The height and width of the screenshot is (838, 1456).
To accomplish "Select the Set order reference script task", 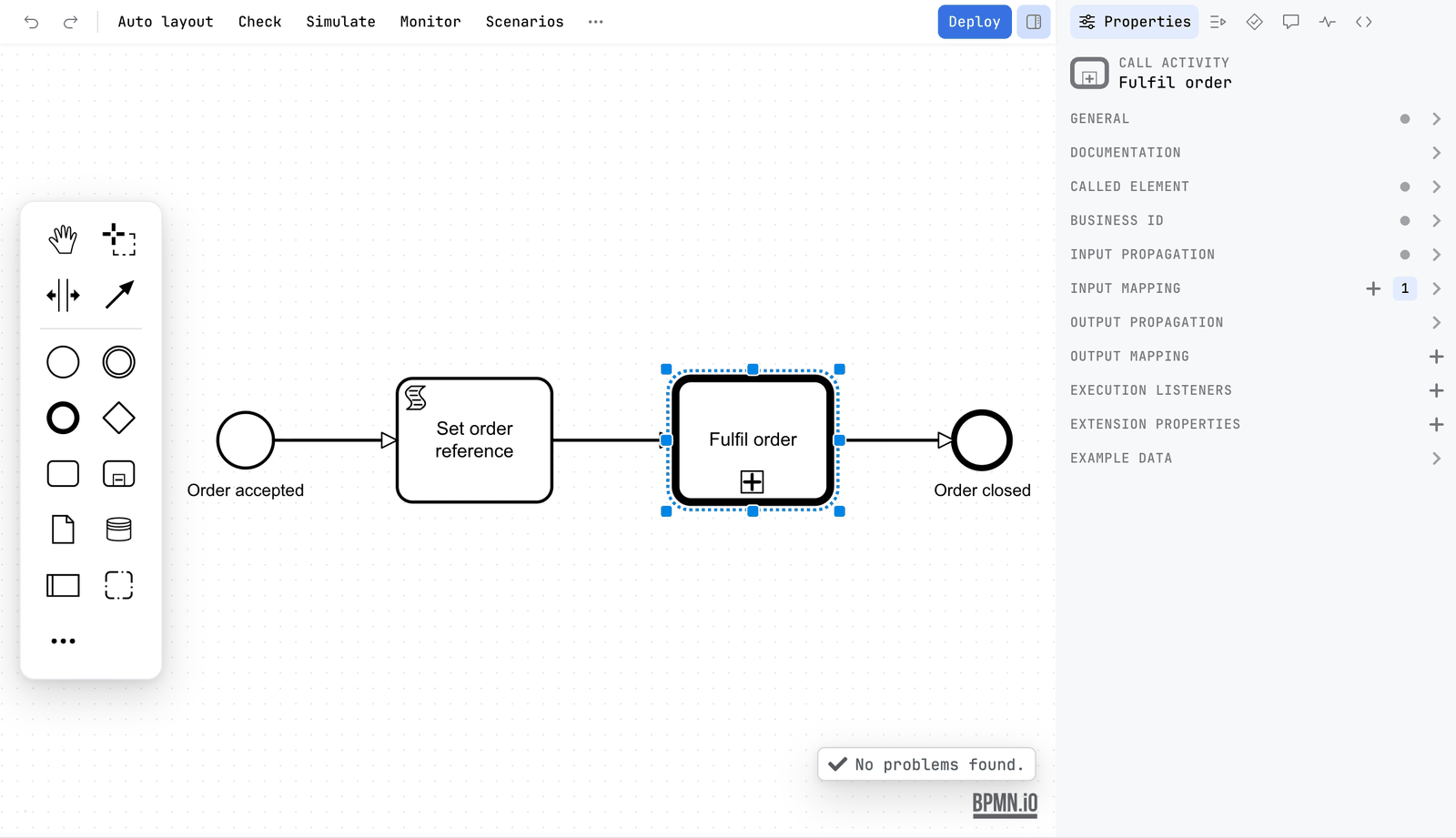I will [474, 440].
